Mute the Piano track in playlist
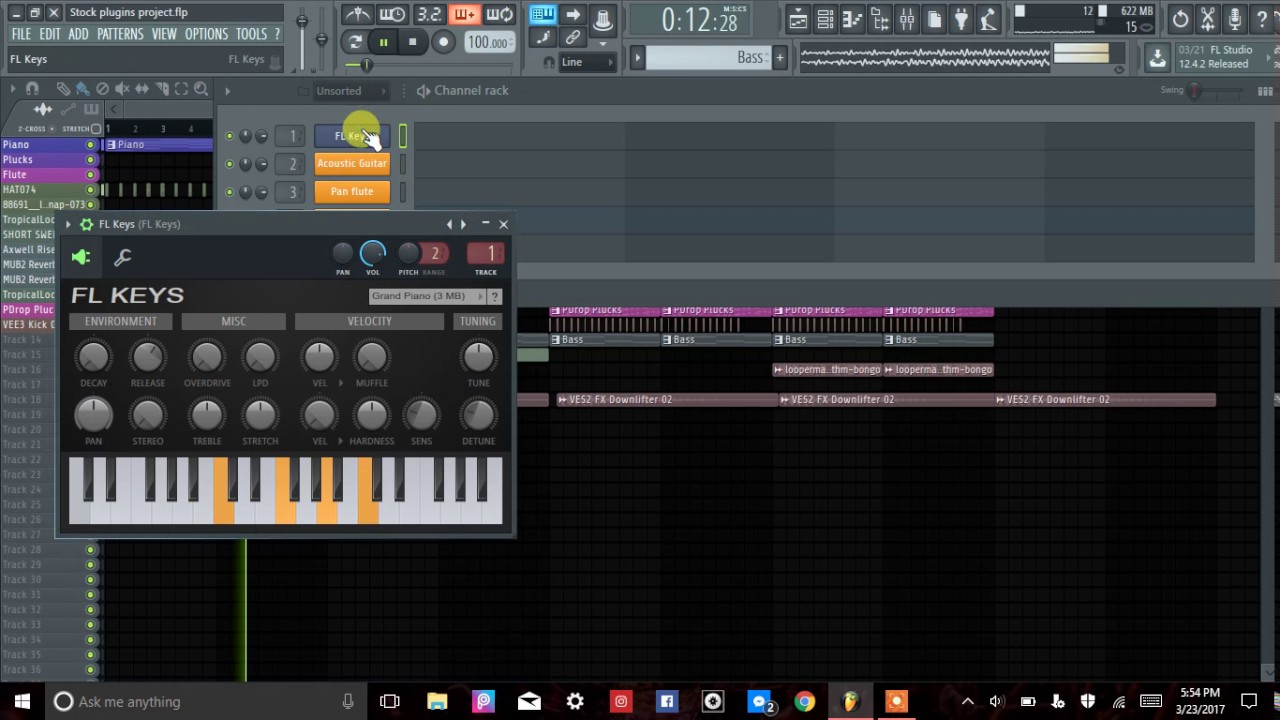The height and width of the screenshot is (720, 1280). [90, 145]
